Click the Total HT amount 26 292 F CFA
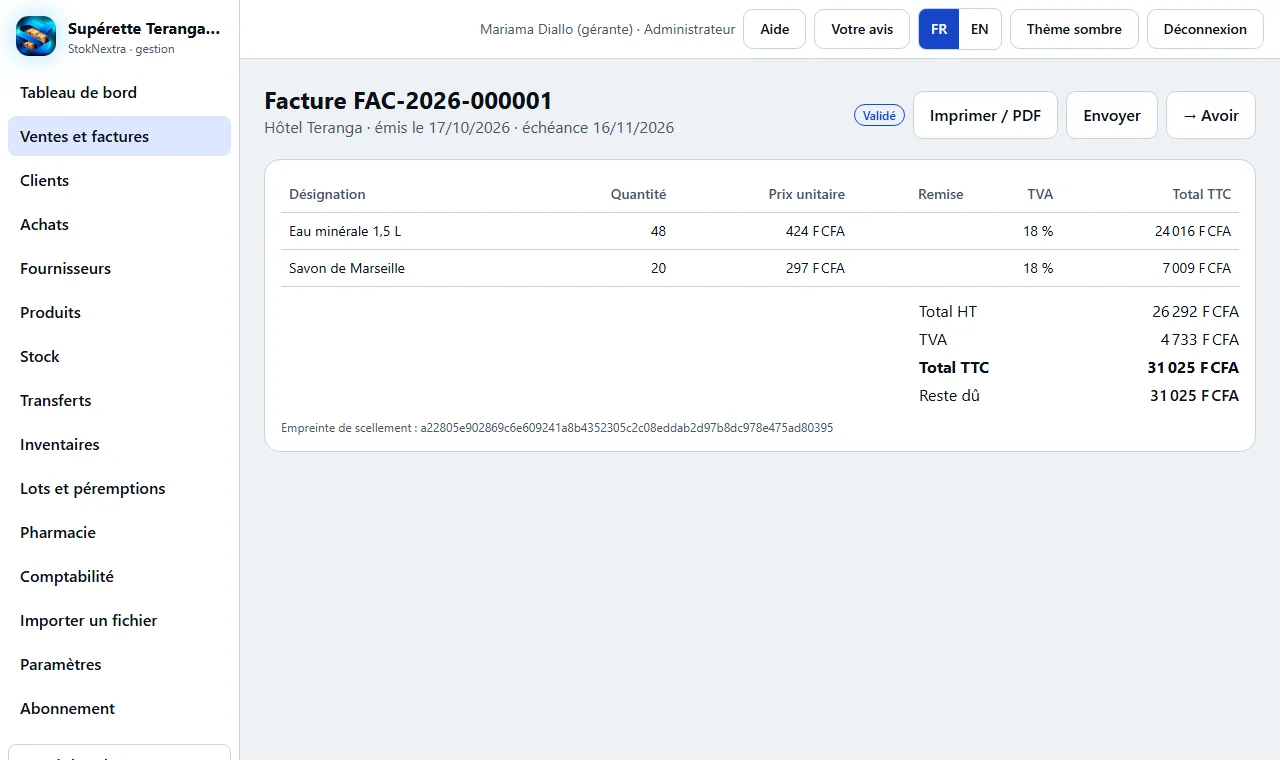 tap(1195, 311)
